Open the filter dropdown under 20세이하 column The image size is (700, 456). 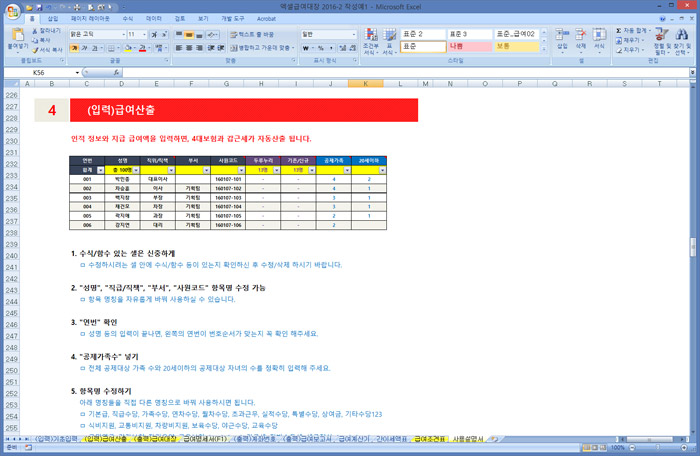382,170
